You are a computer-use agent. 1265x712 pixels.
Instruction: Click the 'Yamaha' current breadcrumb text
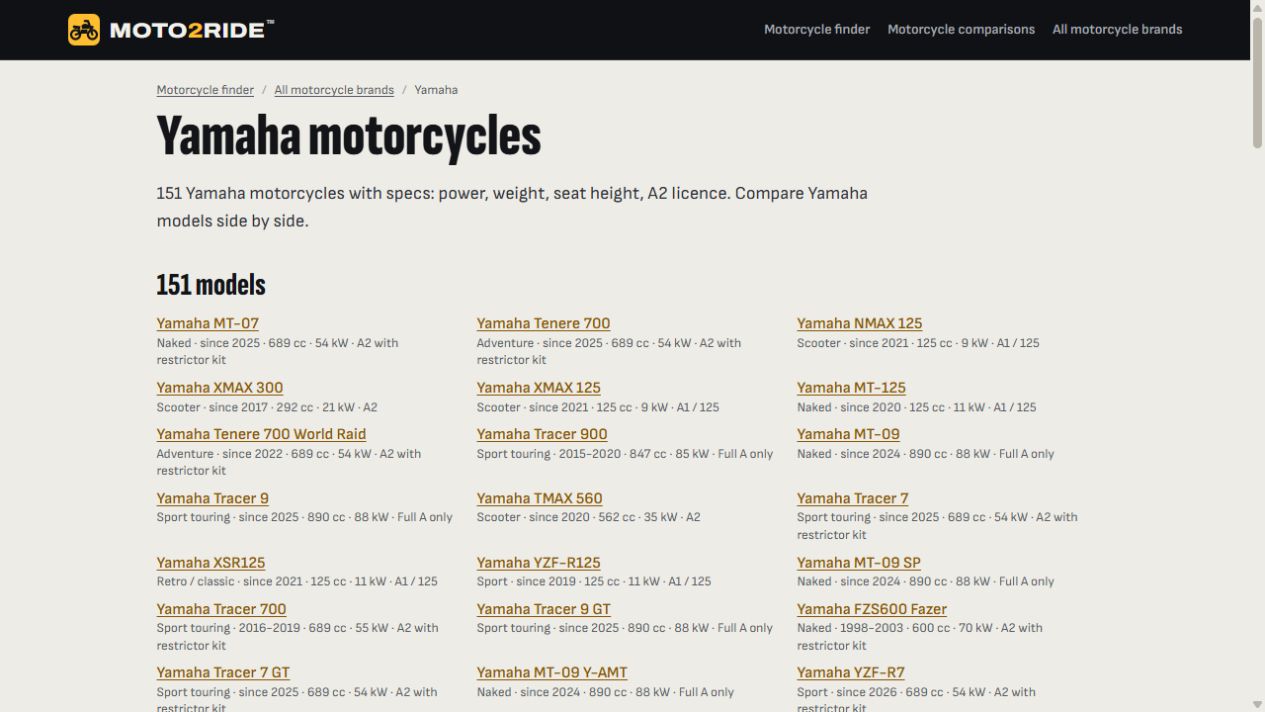tap(436, 90)
